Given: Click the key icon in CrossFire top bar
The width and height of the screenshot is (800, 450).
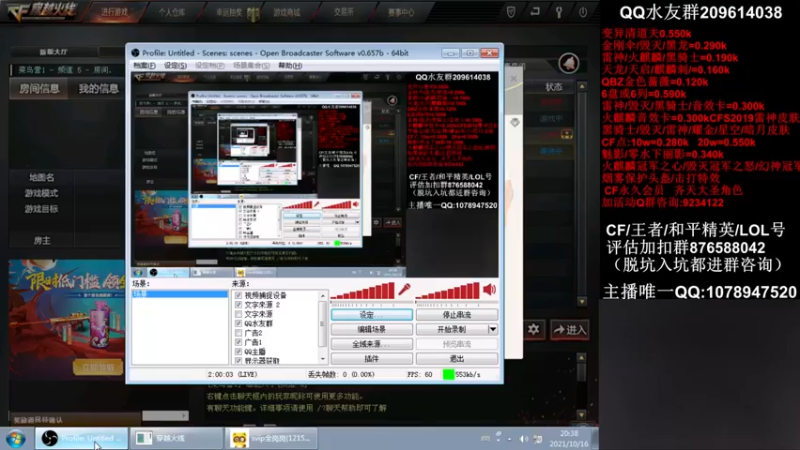Looking at the screenshot, I should click(559, 12).
